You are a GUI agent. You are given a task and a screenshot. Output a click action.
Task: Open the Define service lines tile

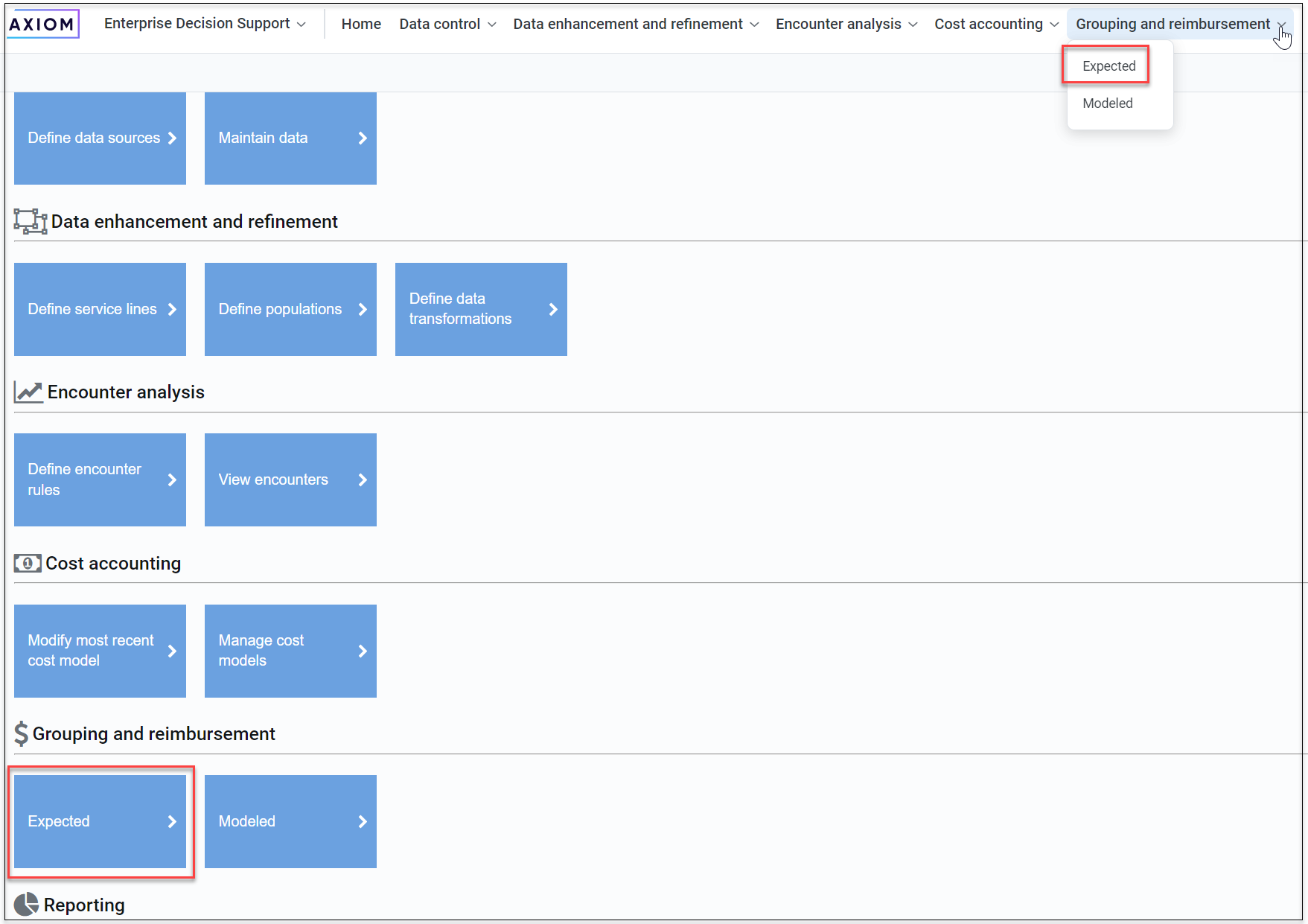(x=100, y=309)
